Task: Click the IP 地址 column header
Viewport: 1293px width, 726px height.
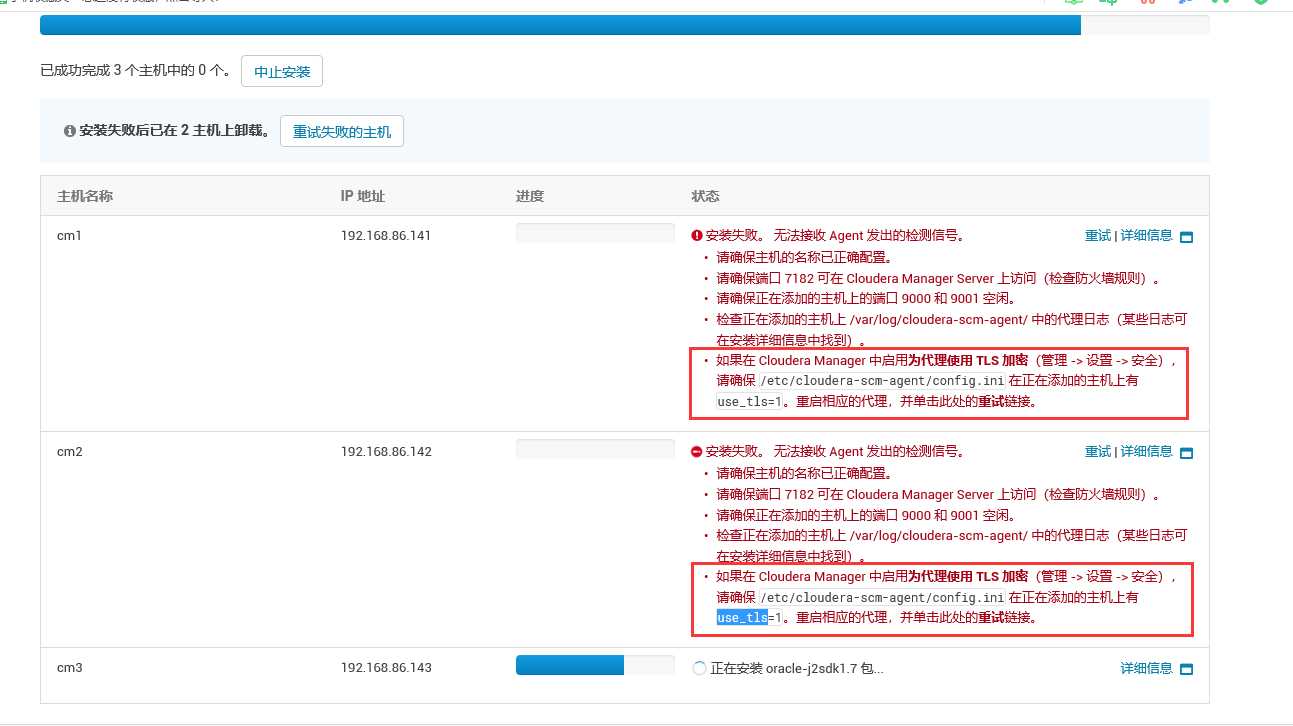Action: [x=363, y=196]
